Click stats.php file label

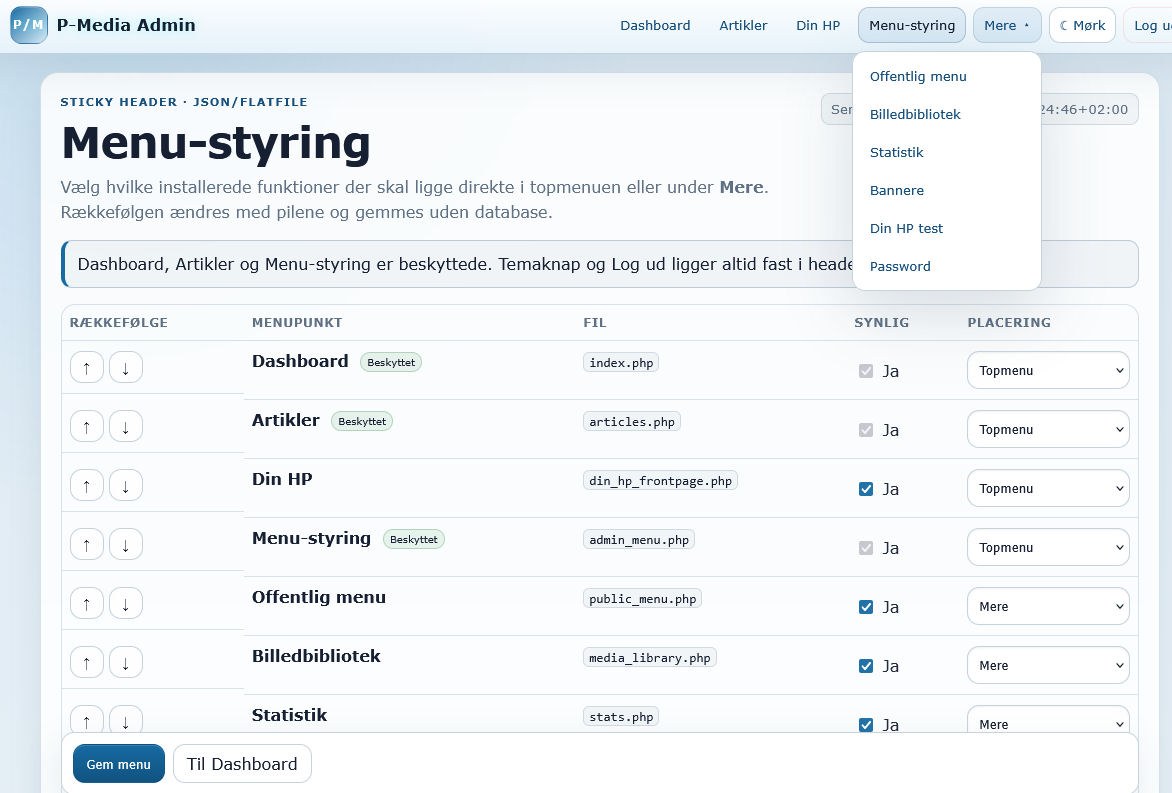pyautogui.click(x=621, y=717)
